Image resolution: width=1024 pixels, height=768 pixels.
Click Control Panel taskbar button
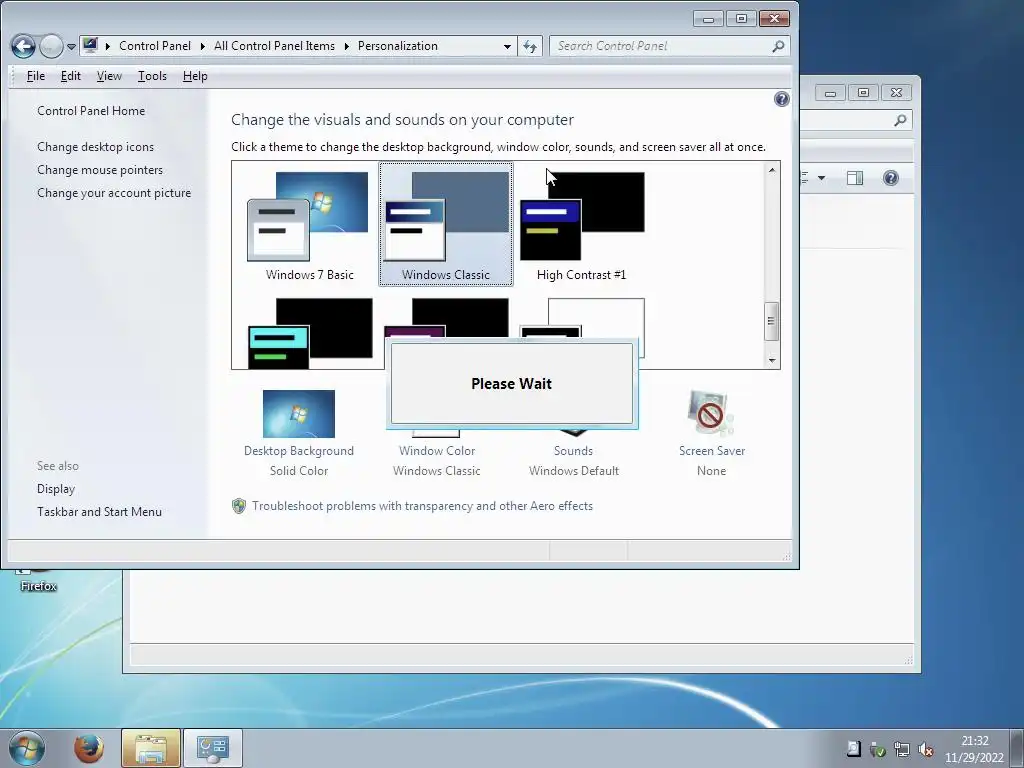coord(213,748)
